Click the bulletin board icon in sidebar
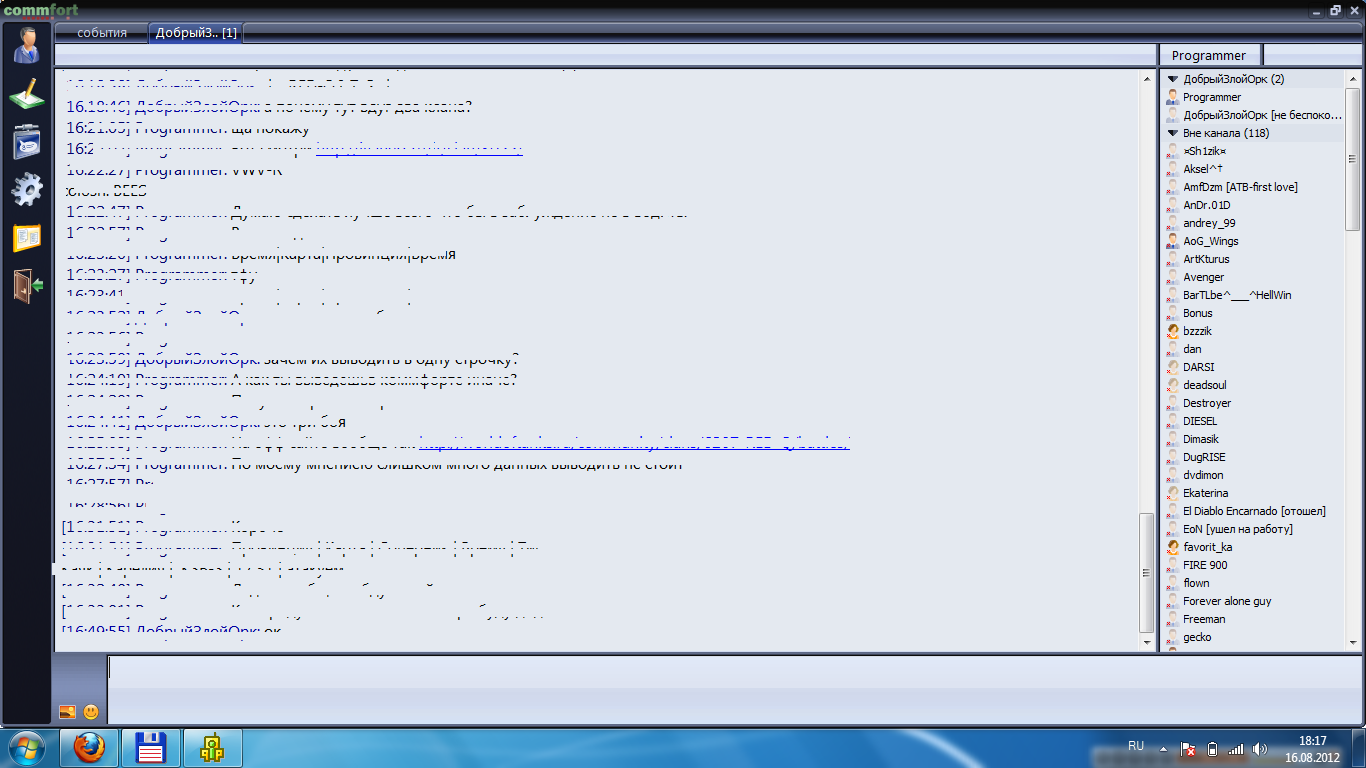The image size is (1366, 768). click(27, 141)
